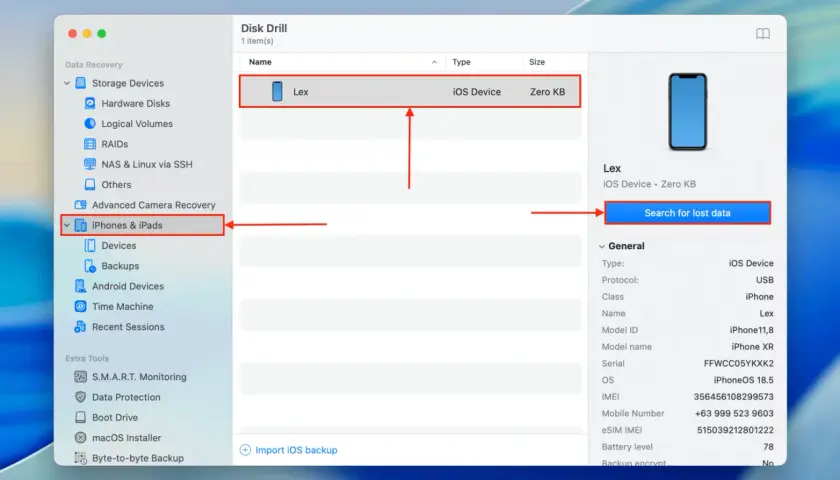Click the NAS & Linux via SSH icon

point(90,164)
